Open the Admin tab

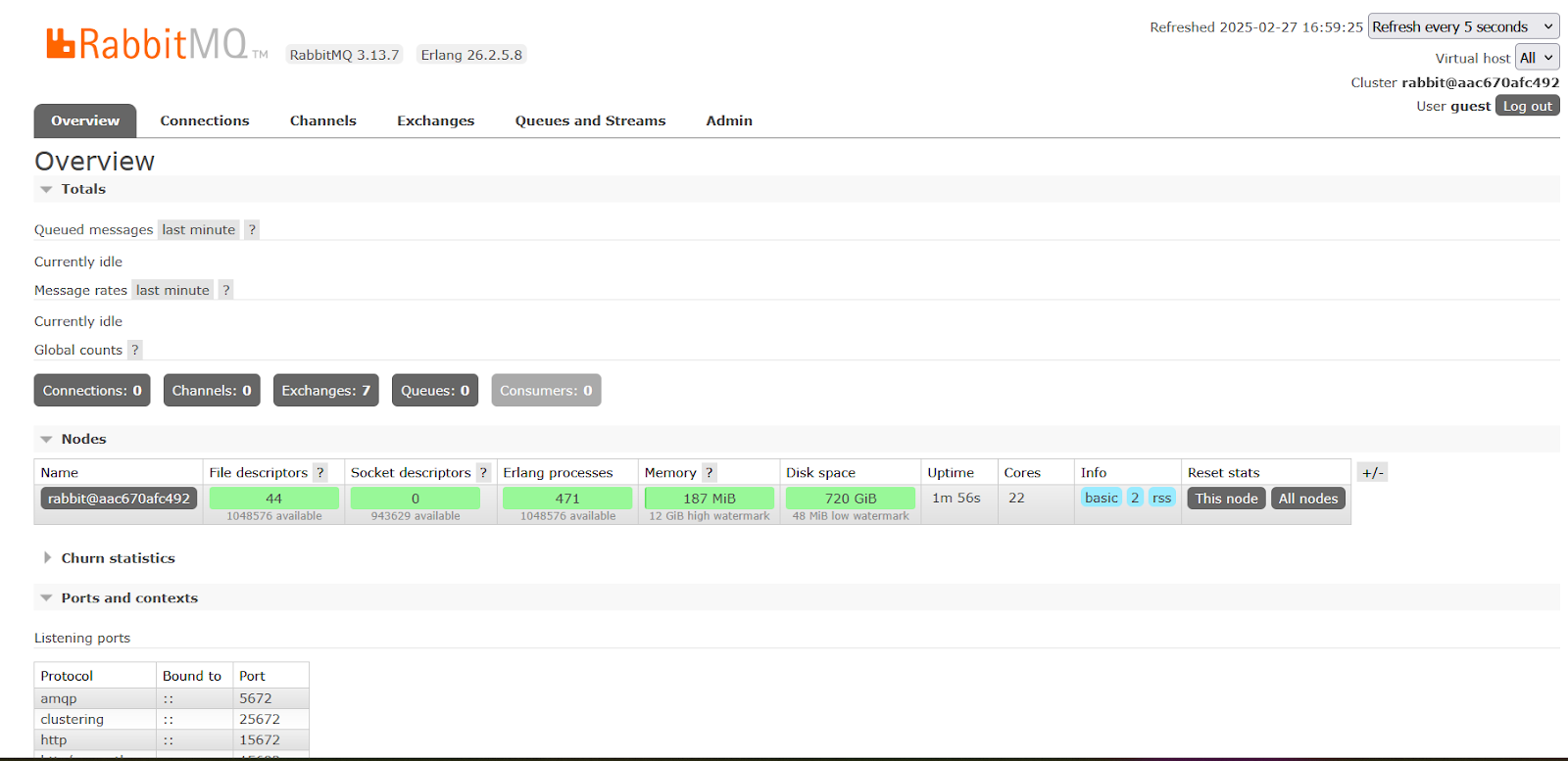coord(730,120)
